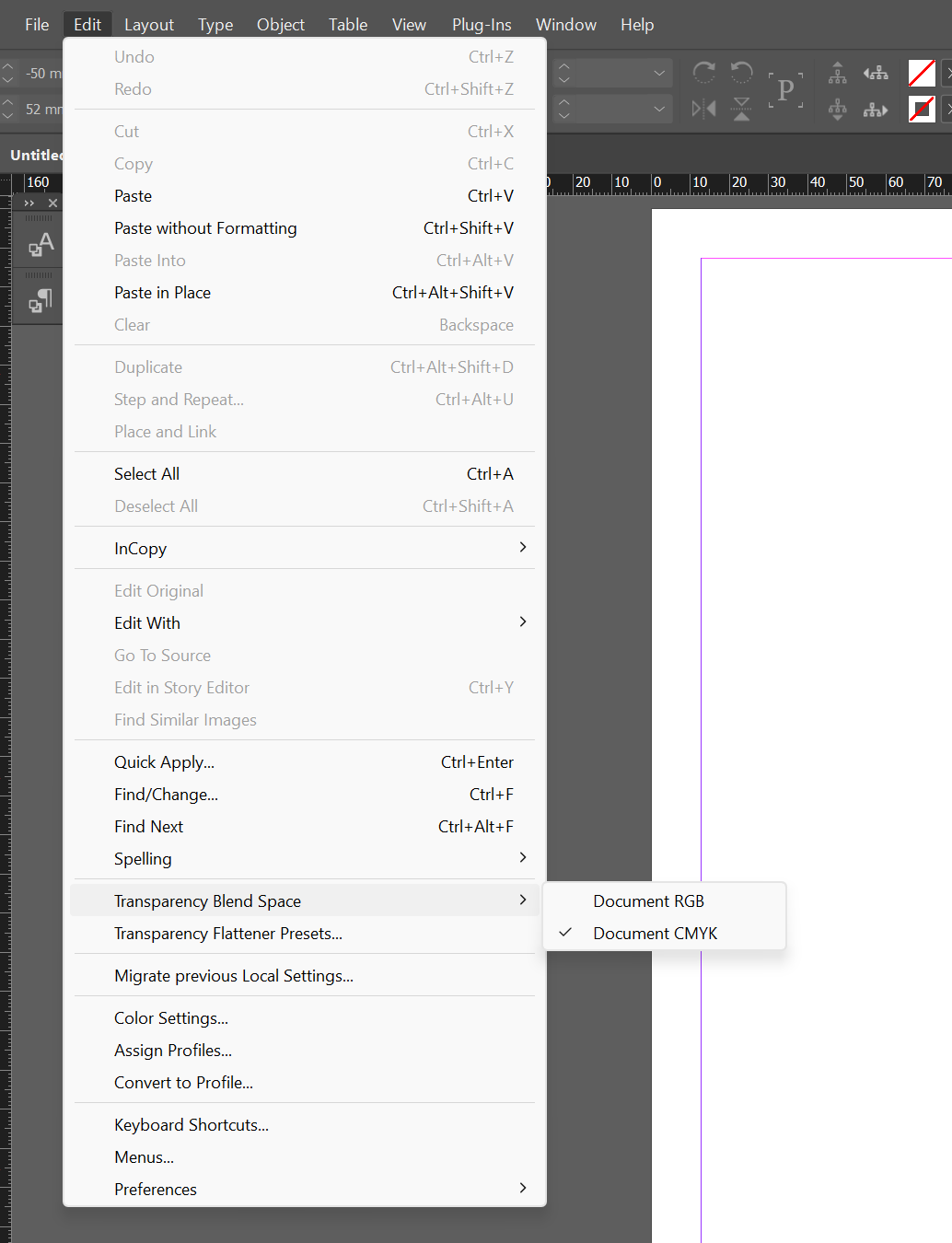Choose Paste from Edit menu
The width and height of the screenshot is (952, 1243).
click(304, 196)
